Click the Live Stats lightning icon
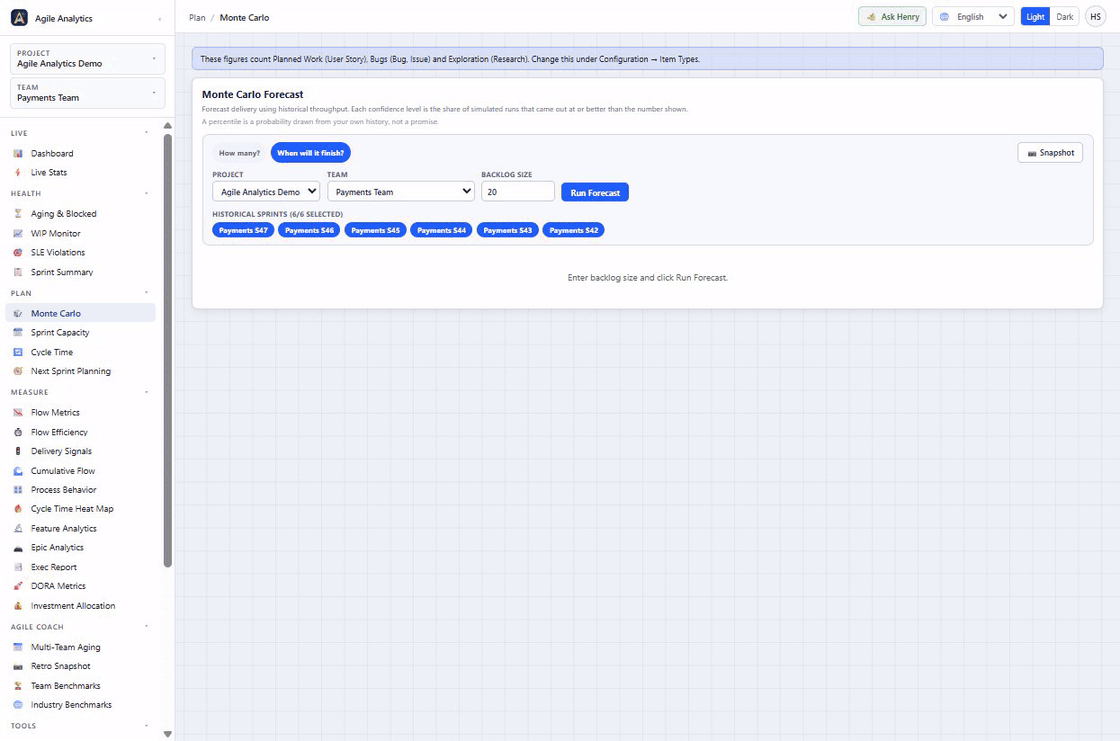Image resolution: width=1120 pixels, height=741 pixels. coord(18,173)
